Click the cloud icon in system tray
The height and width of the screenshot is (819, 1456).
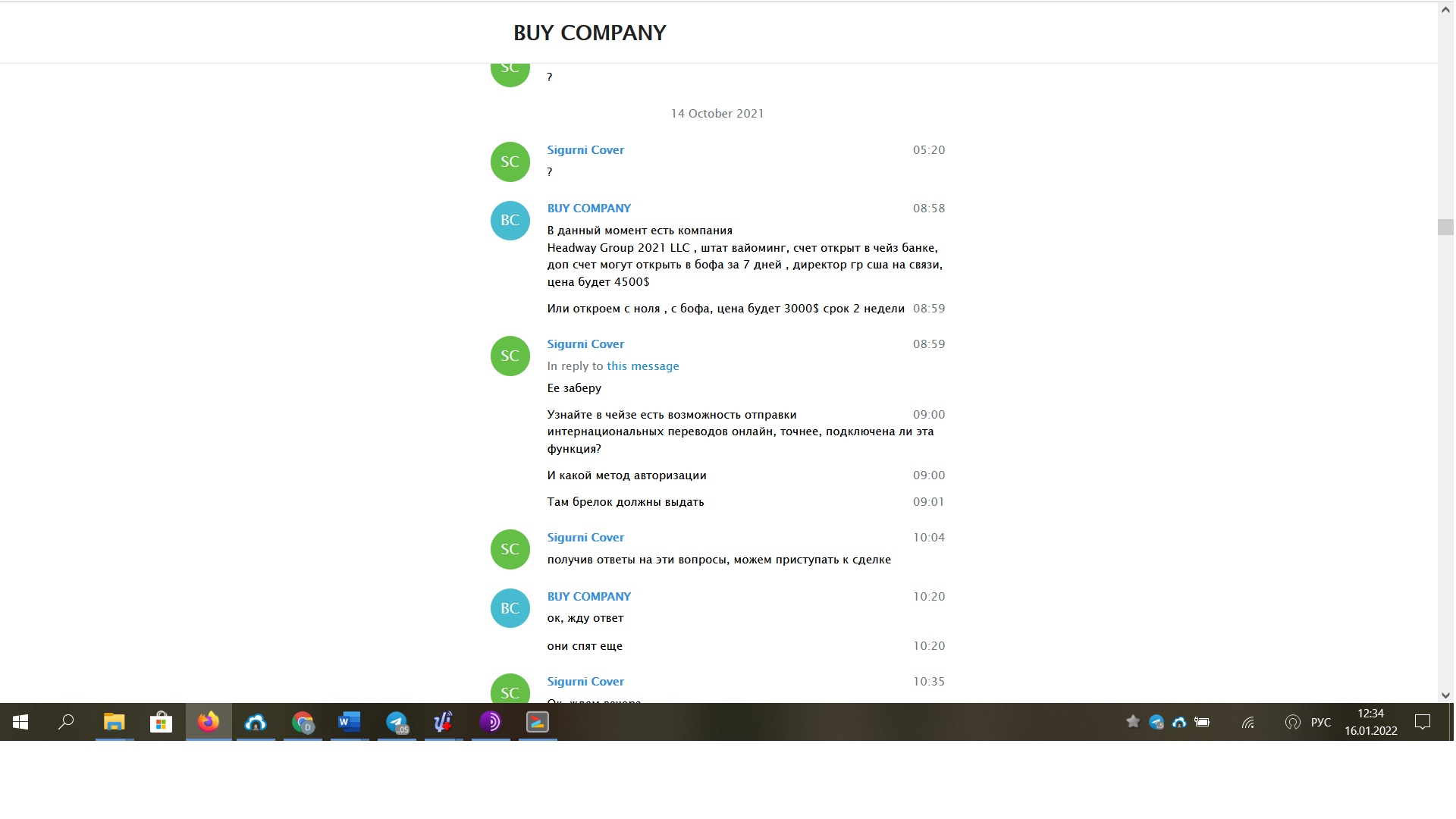[x=1179, y=722]
